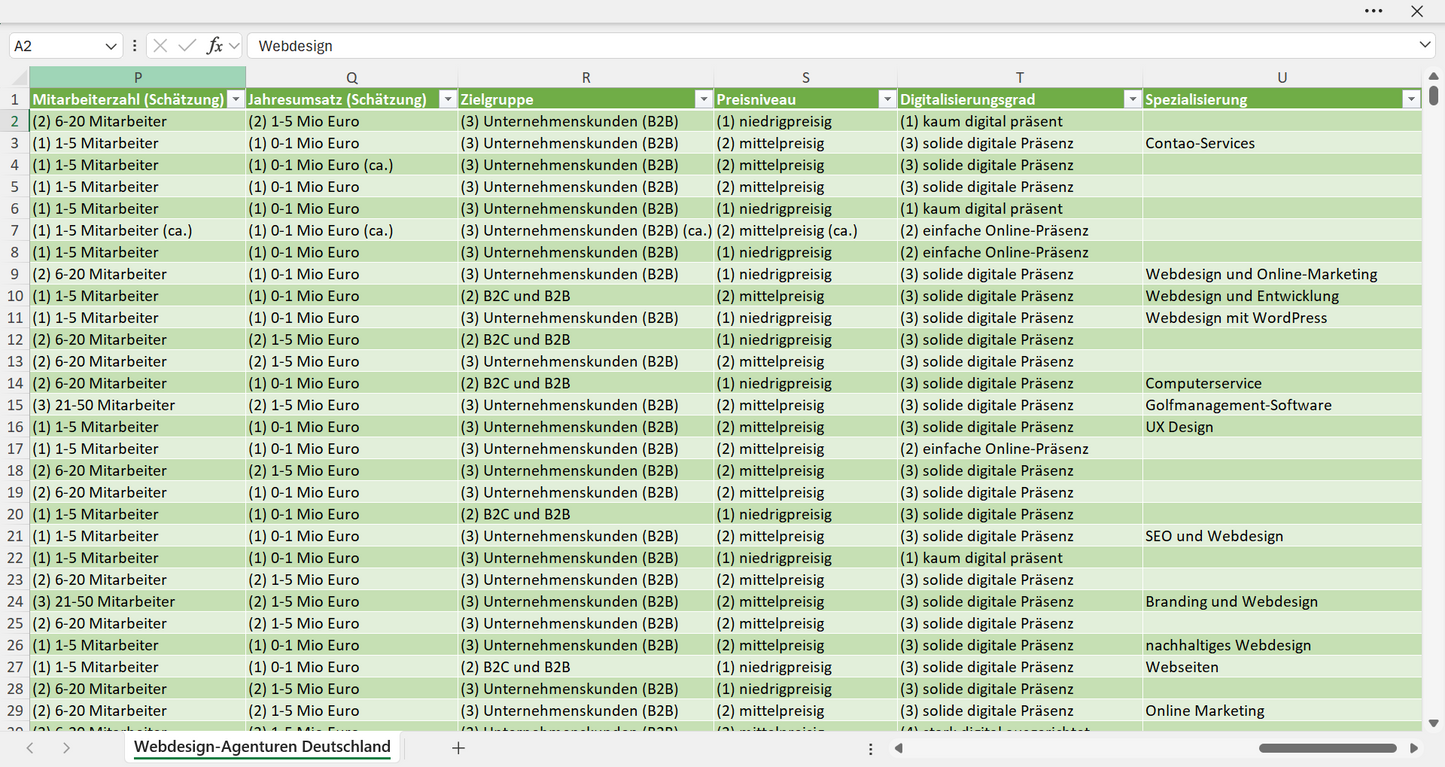Select the cell Webdesign mit WordPress

point(1282,318)
